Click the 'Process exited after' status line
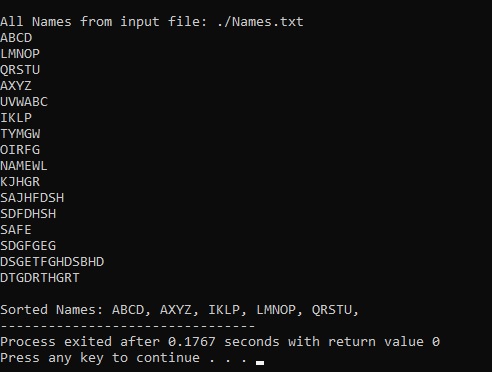 [220, 342]
